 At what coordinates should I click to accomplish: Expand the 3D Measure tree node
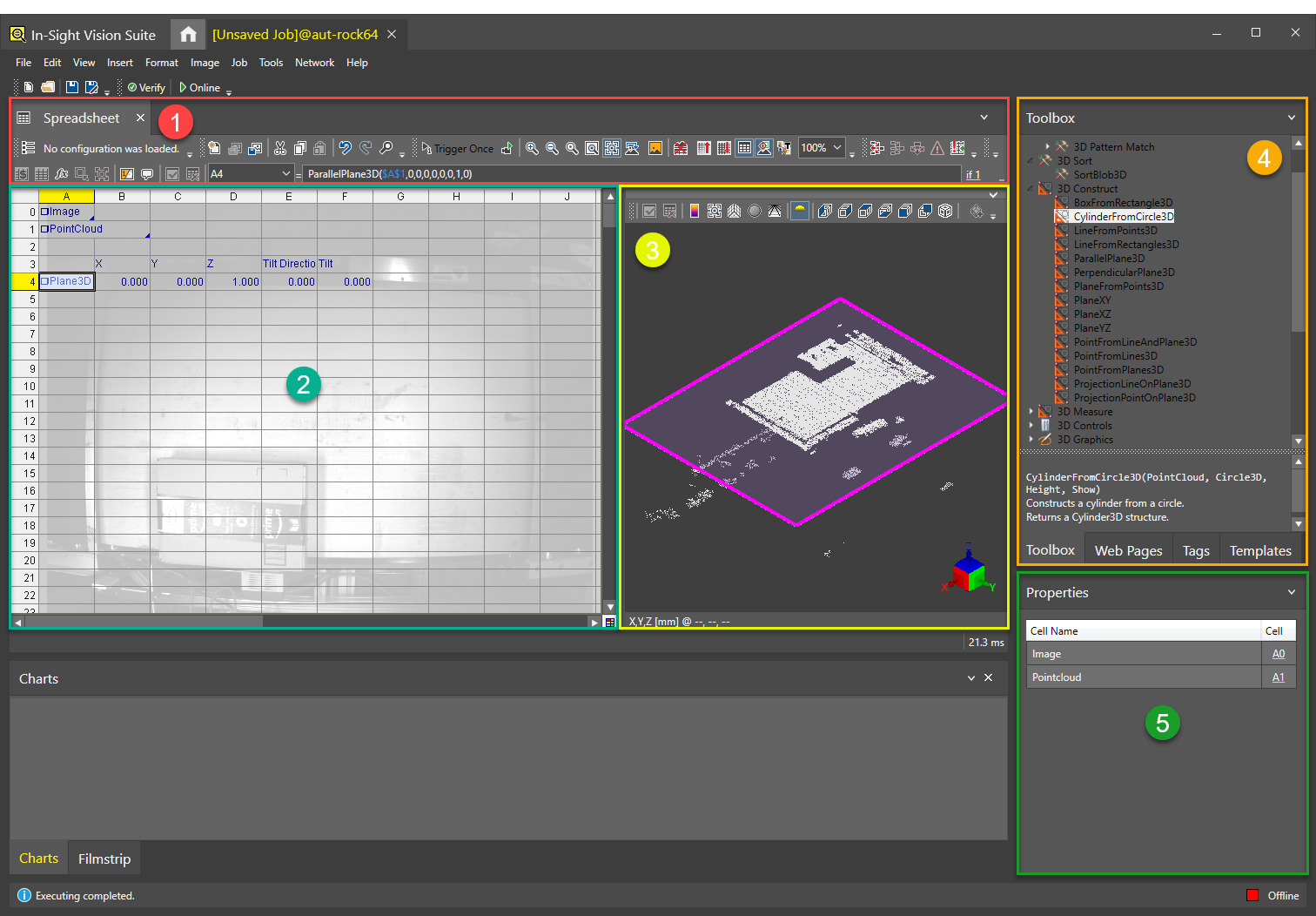pos(1031,412)
